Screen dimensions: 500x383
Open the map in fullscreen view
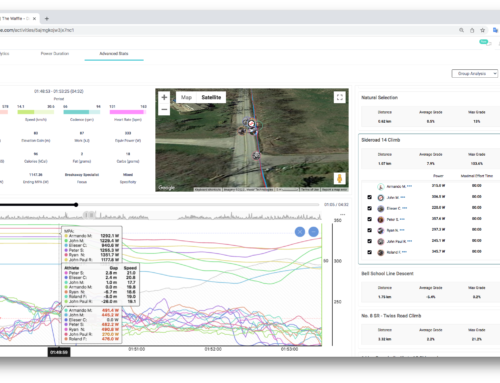(340, 97)
